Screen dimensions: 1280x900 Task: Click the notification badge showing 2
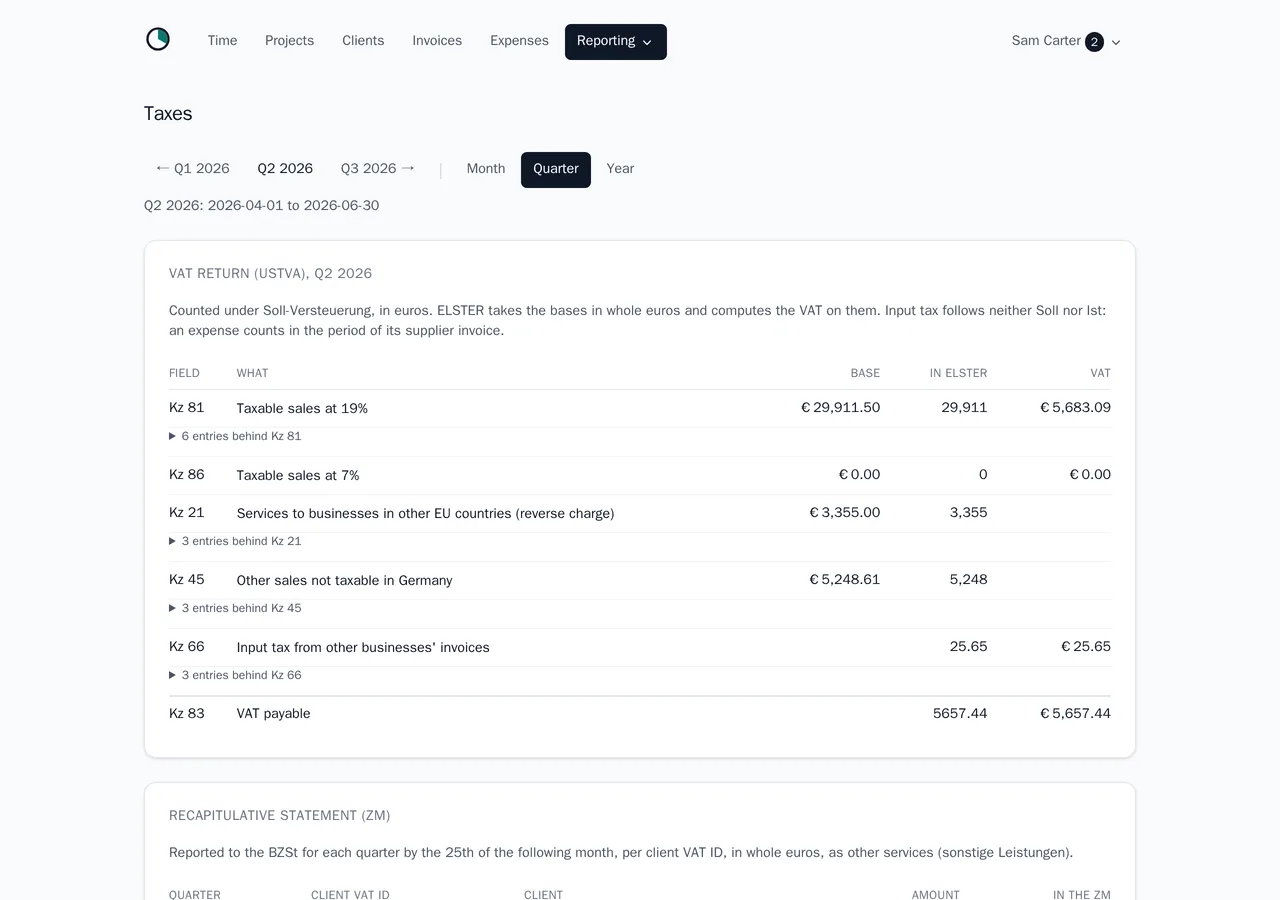coord(1094,42)
